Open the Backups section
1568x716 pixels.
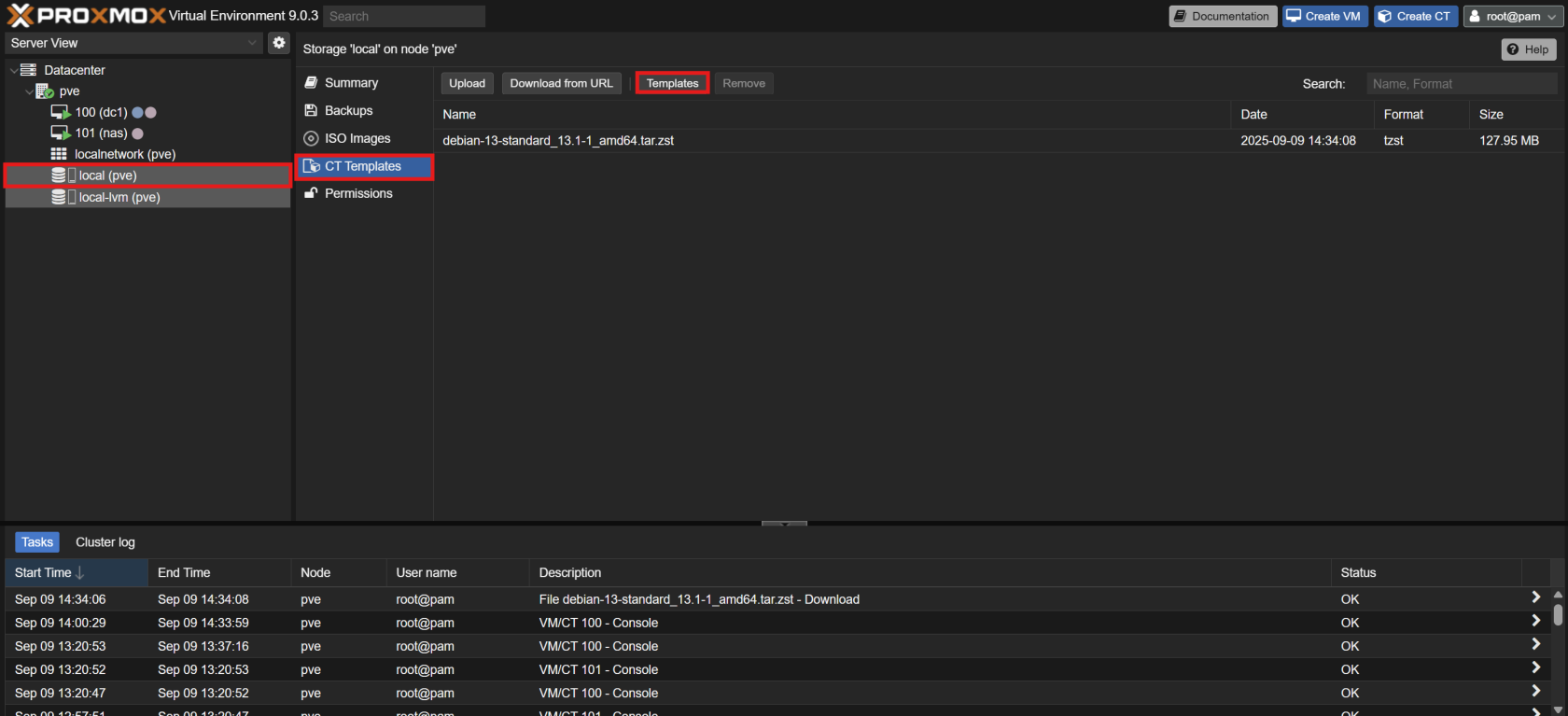[x=348, y=110]
